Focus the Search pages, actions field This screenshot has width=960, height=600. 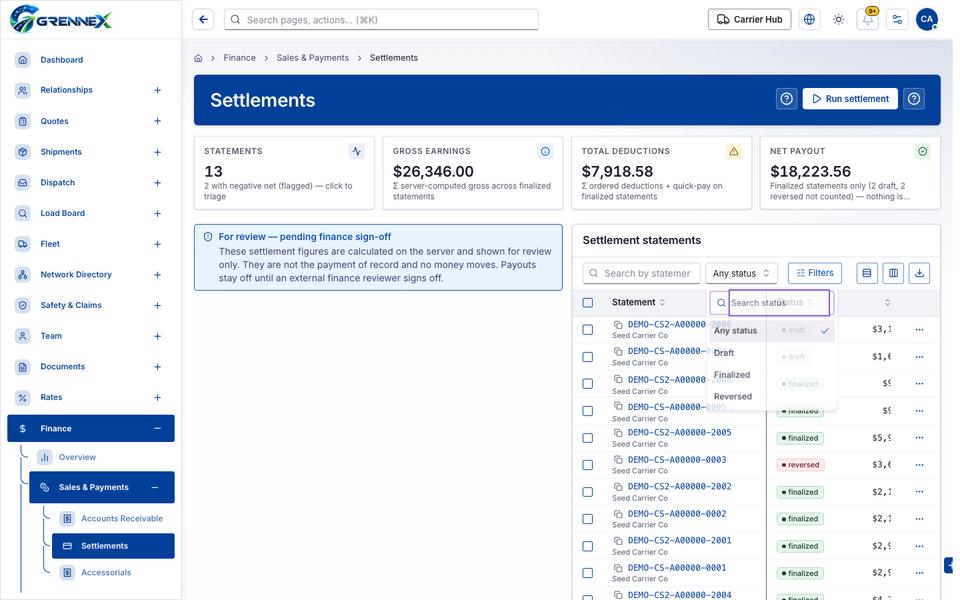click(381, 20)
